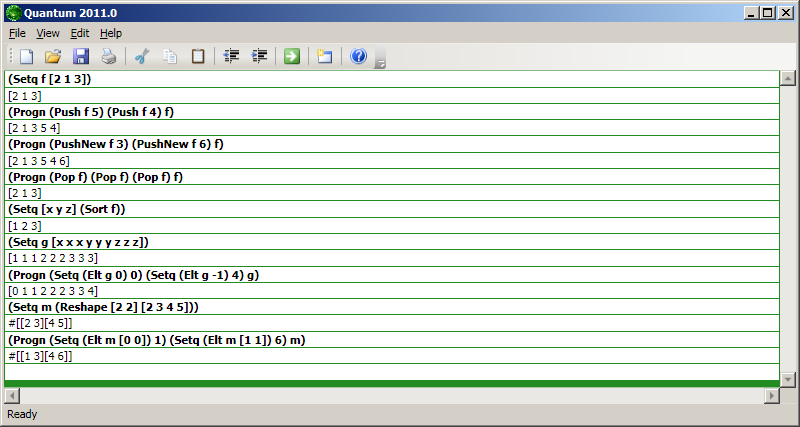Click the horizontal scrollbar left arrow
The image size is (800, 427).
tap(12, 395)
